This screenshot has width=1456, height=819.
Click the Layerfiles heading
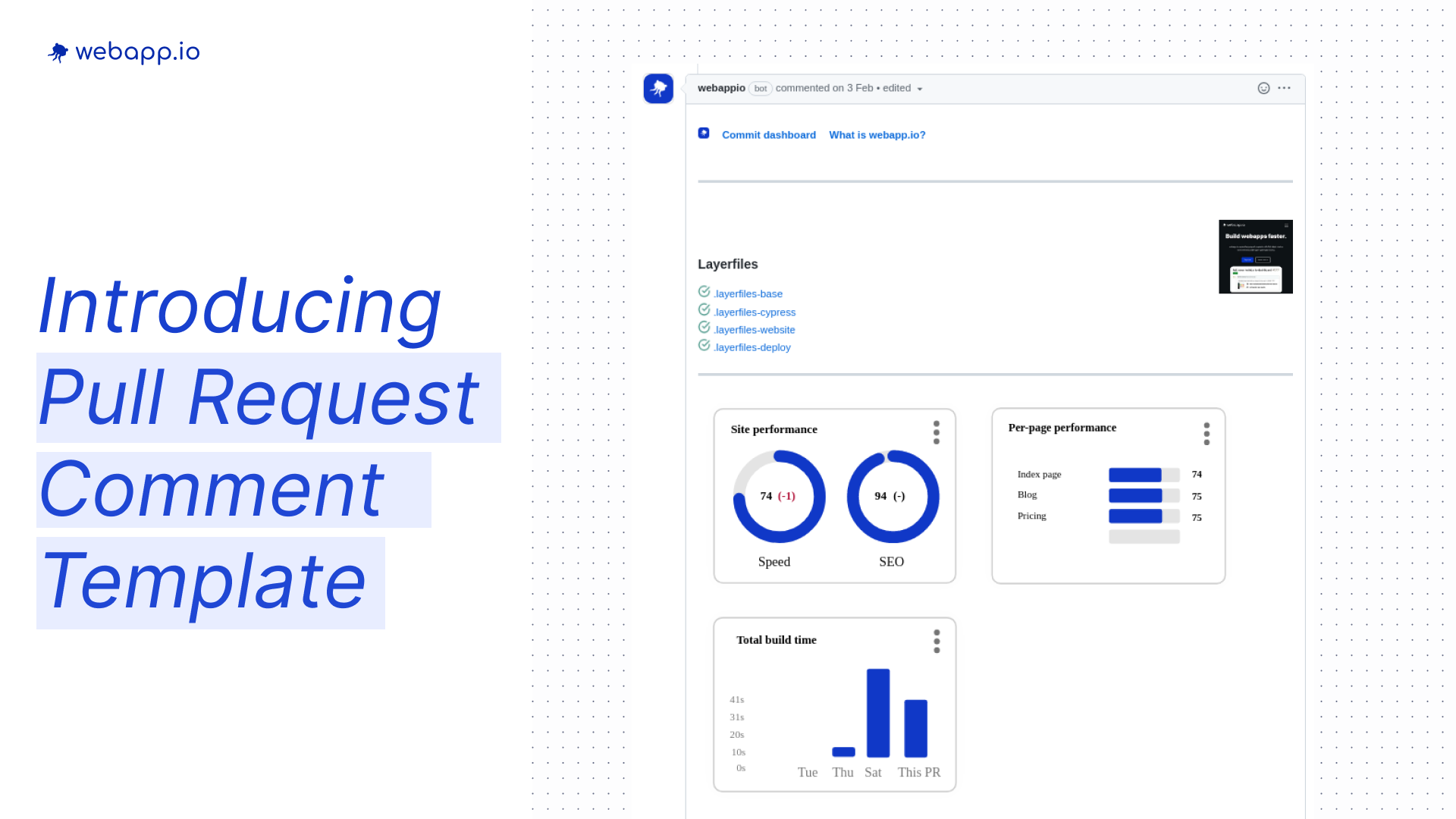tap(728, 264)
